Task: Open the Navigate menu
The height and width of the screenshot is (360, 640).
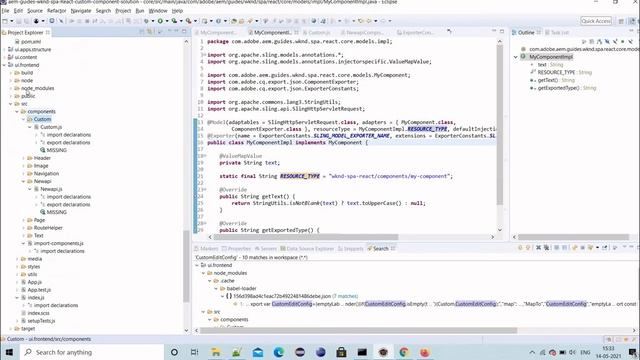Action: pyautogui.click(x=81, y=11)
